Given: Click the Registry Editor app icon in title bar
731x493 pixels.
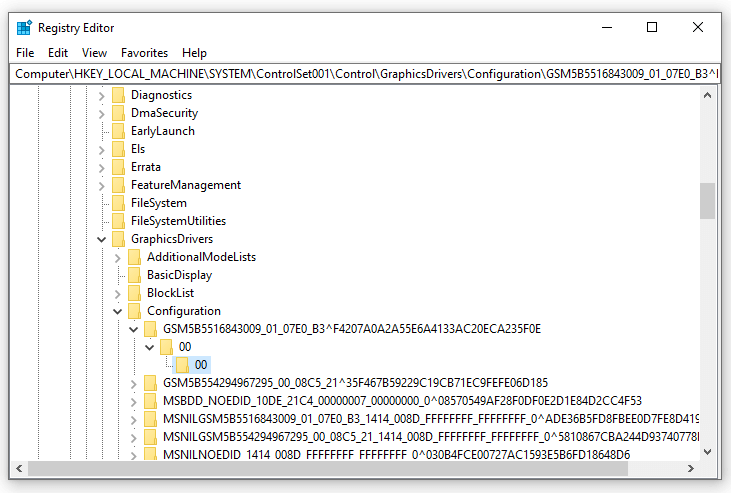Looking at the screenshot, I should 24,28.
